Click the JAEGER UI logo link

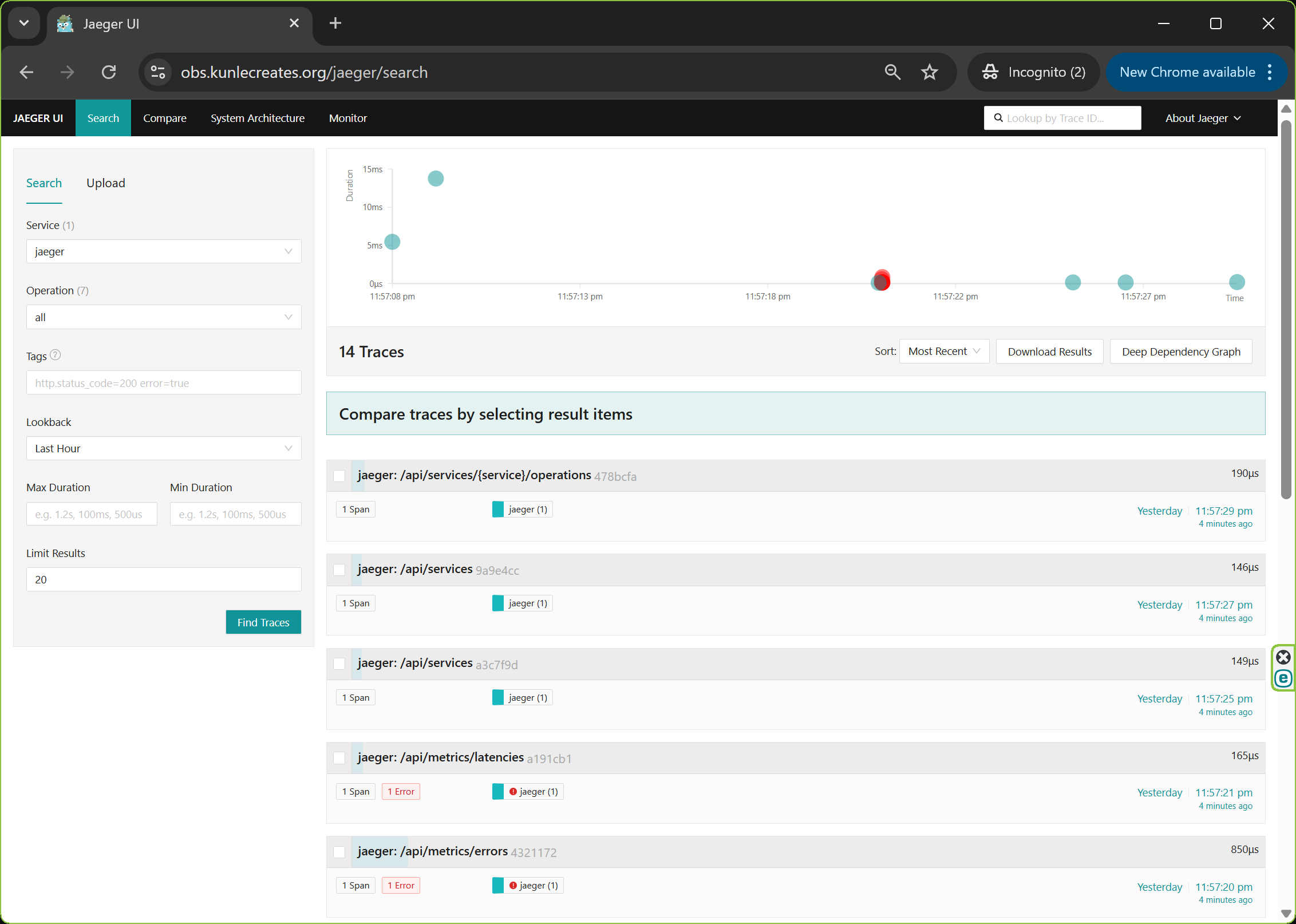pos(38,118)
